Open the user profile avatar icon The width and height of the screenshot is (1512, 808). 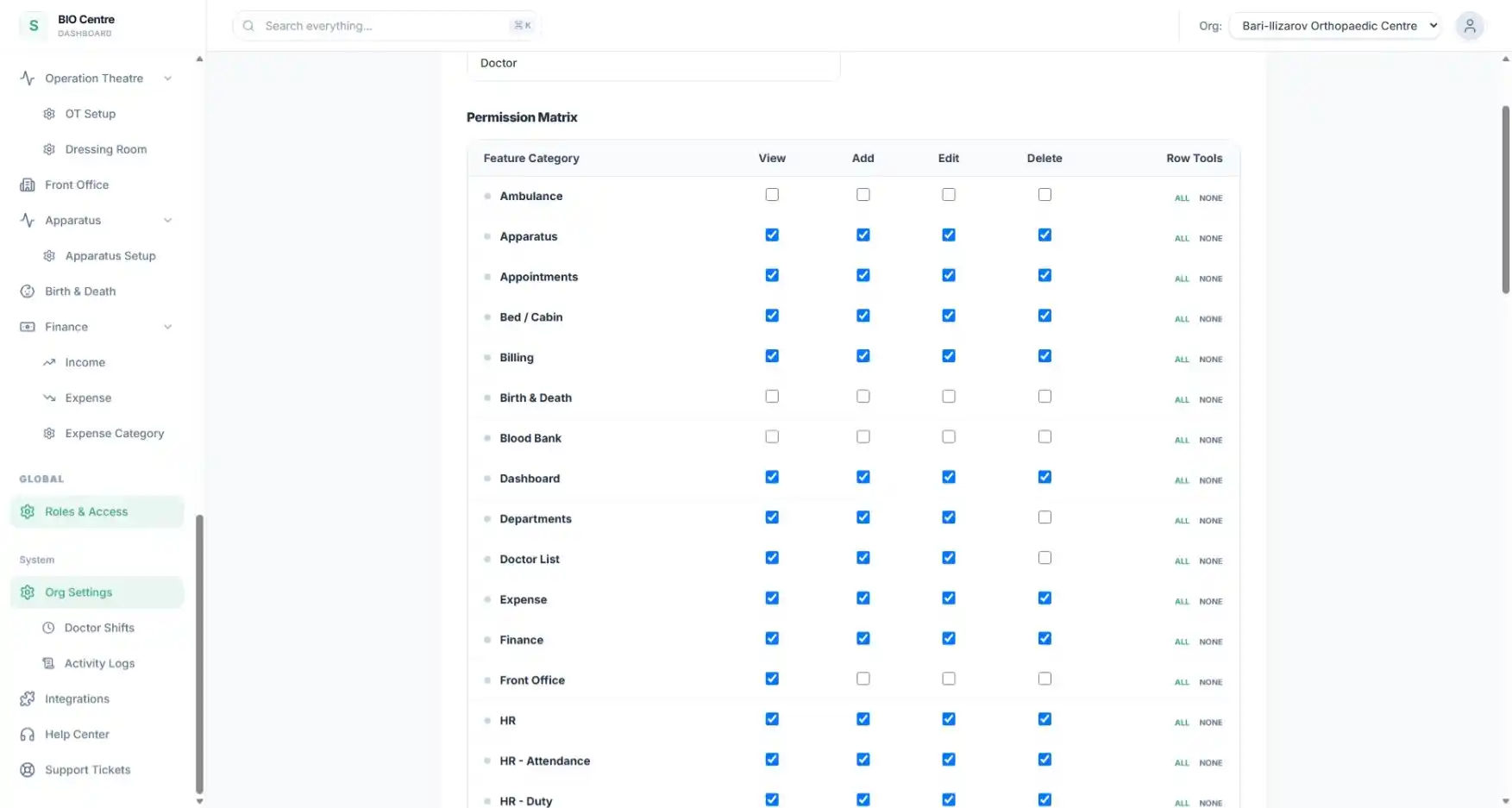(1470, 26)
